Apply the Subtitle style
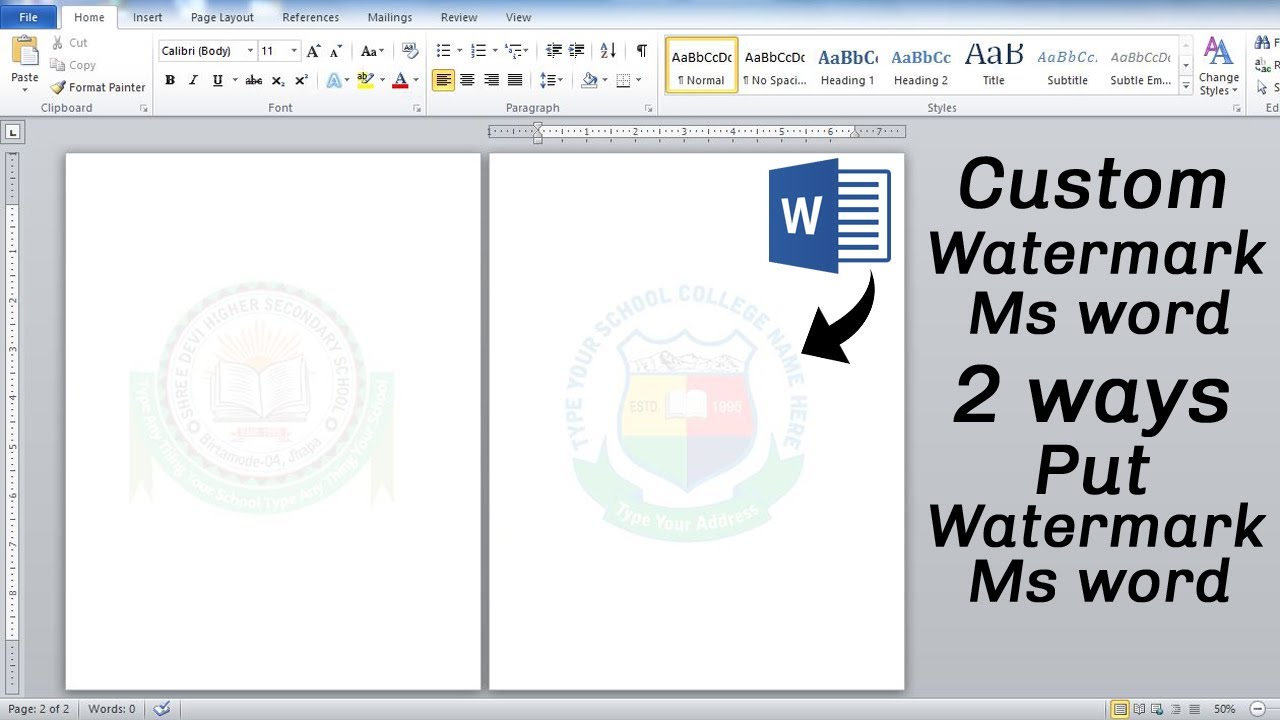This screenshot has width=1280, height=720. pyautogui.click(x=1067, y=66)
